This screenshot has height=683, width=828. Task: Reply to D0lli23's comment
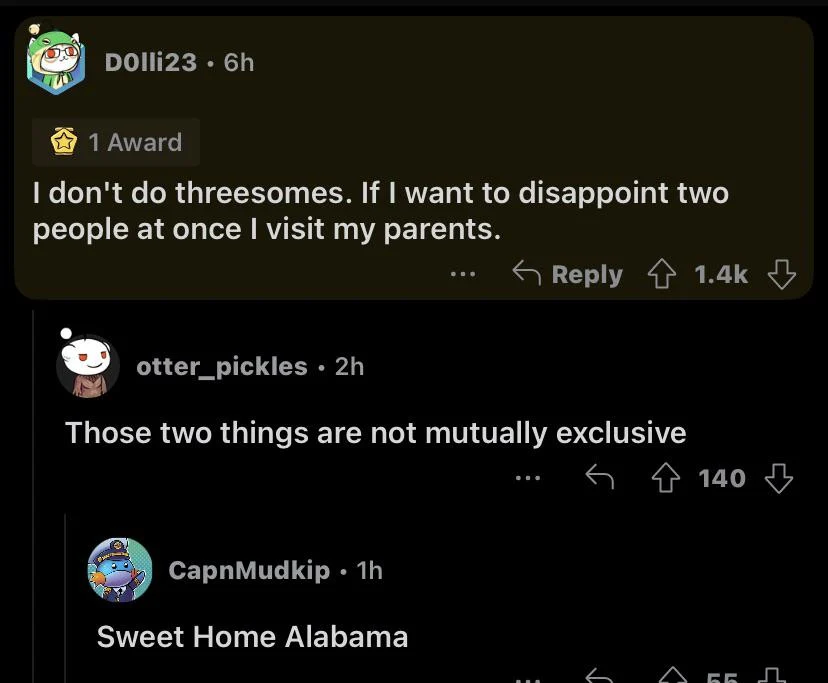point(567,274)
